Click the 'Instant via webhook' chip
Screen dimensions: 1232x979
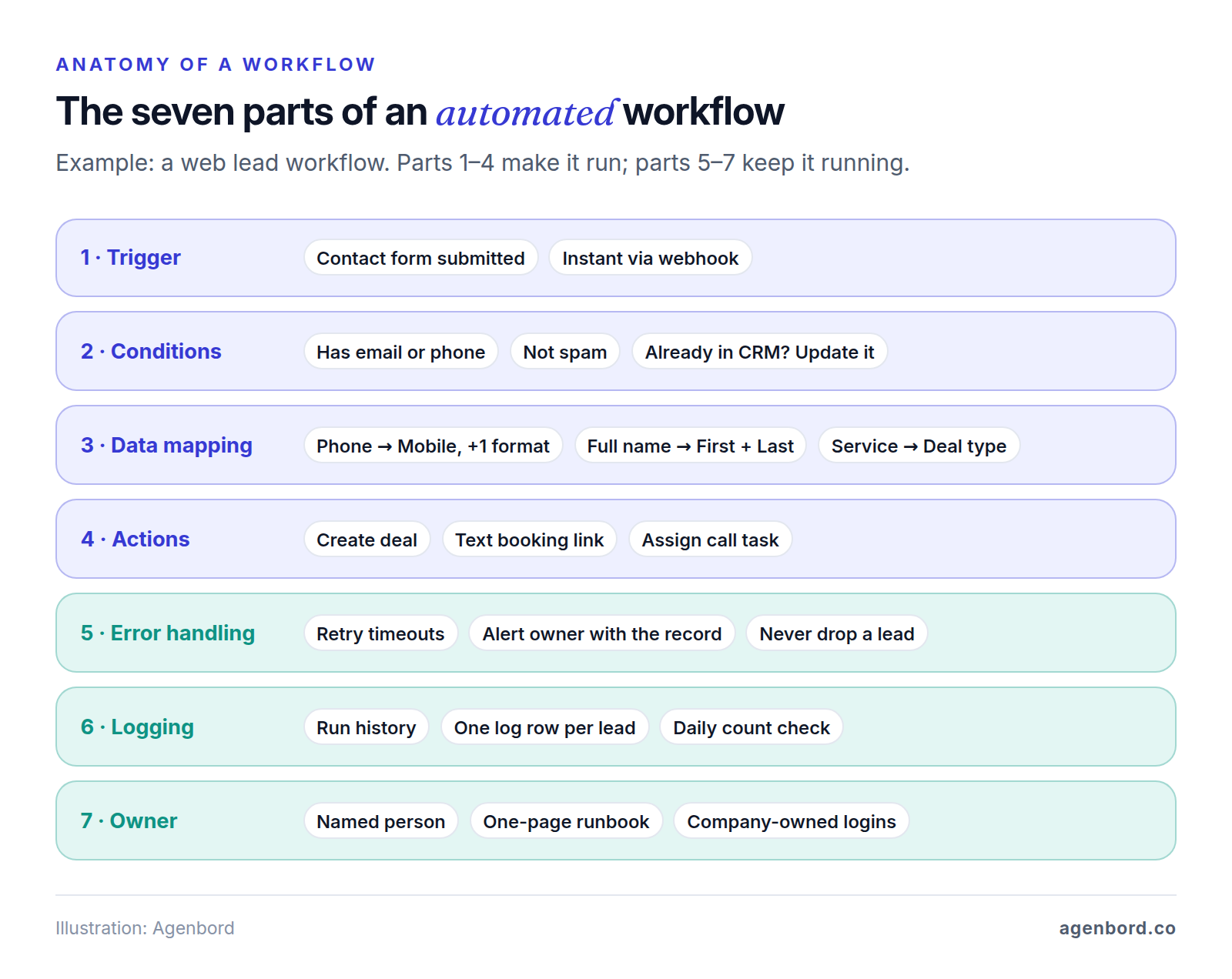pos(650,258)
